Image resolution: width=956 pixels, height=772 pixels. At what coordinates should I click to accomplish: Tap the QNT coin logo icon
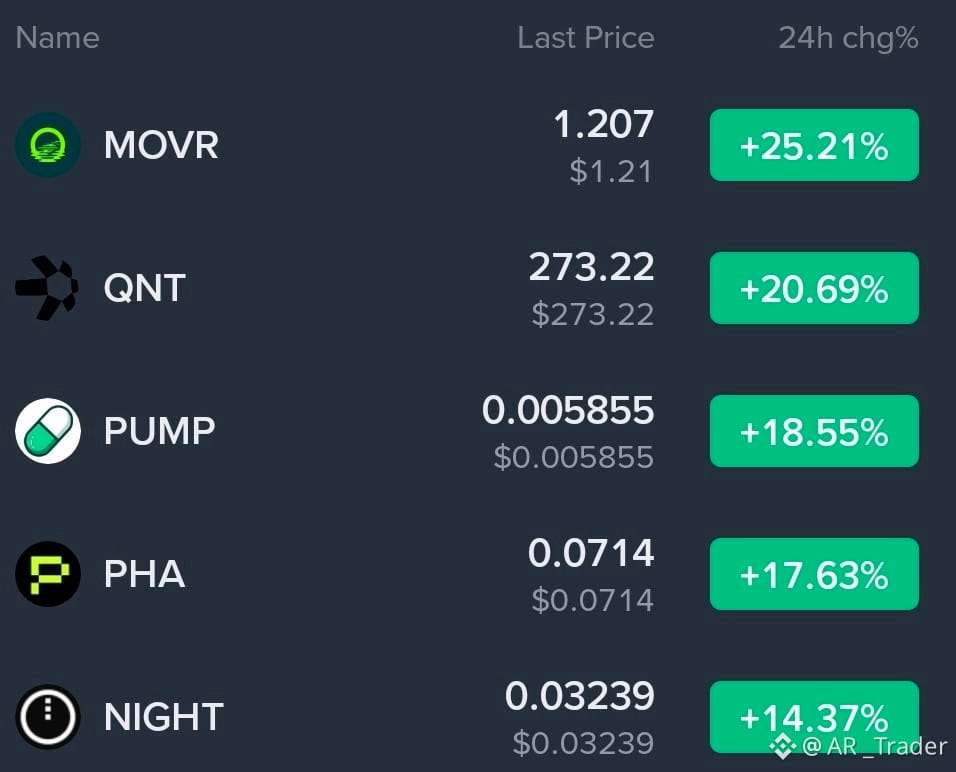pyautogui.click(x=46, y=288)
